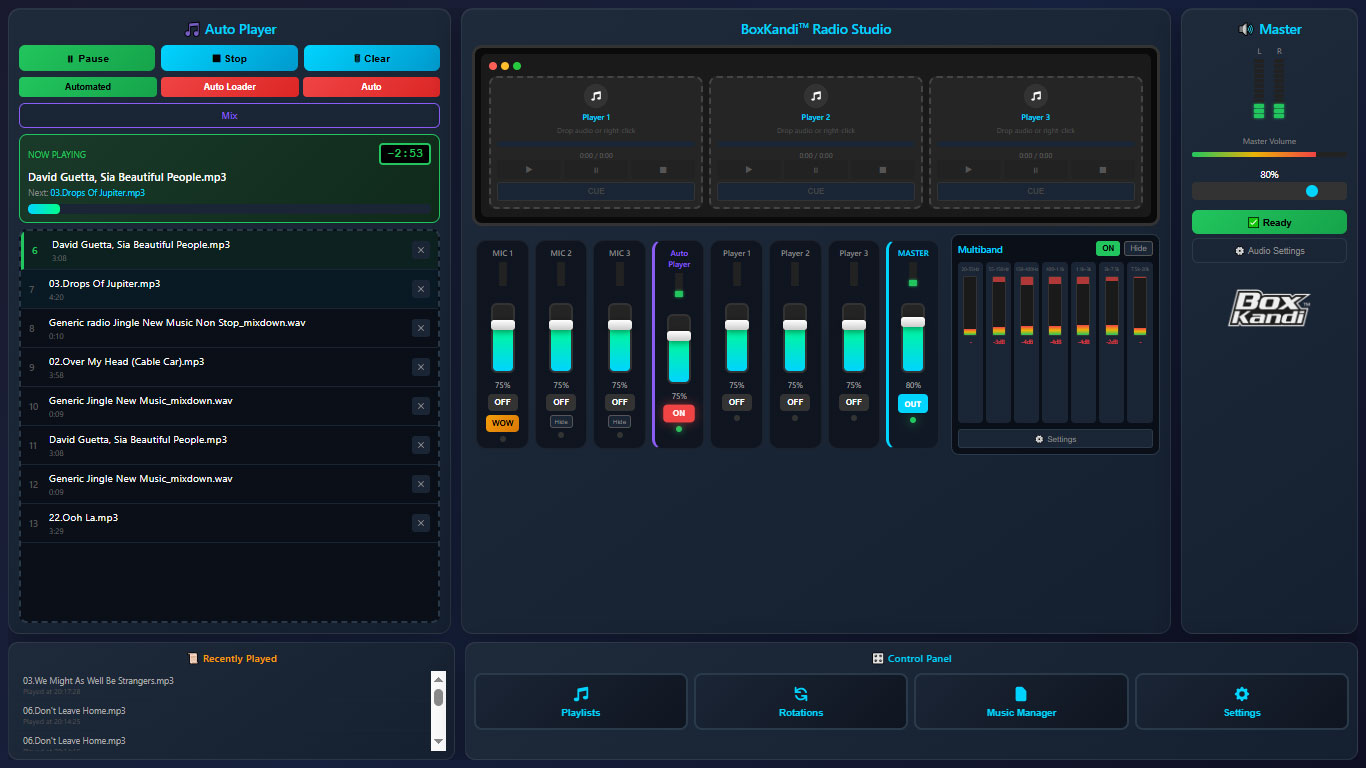Remove 22.Ooh La.mp3 using its X icon
The height and width of the screenshot is (768, 1366).
pos(421,523)
